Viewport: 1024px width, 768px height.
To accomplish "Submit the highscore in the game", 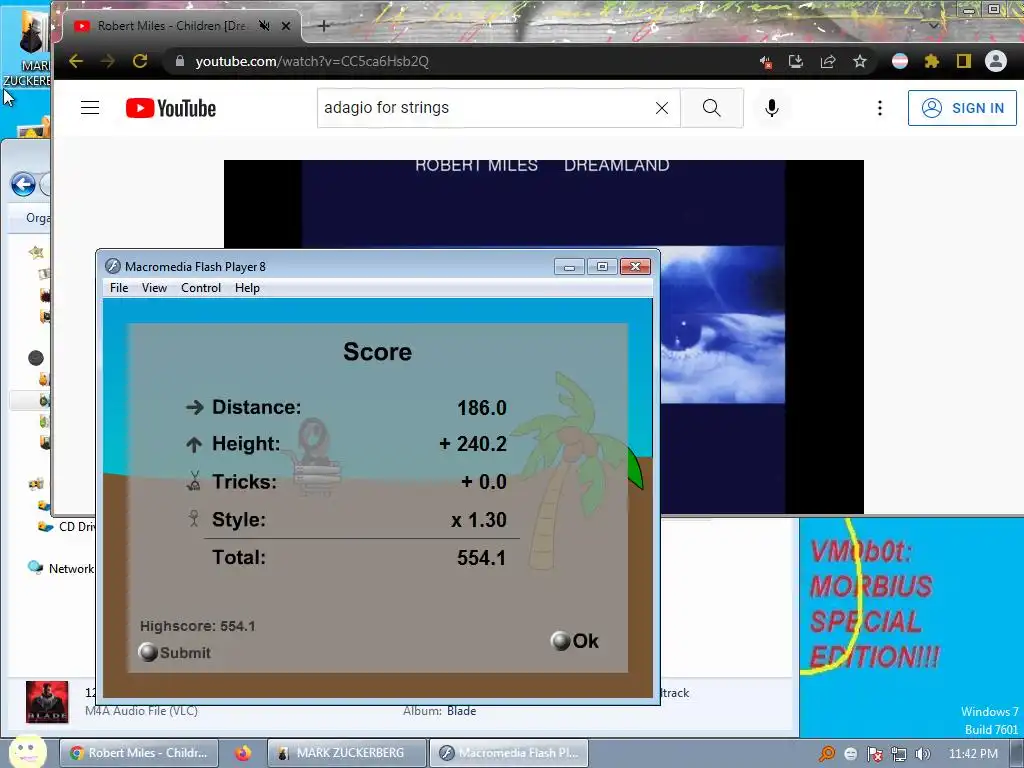I will tap(175, 652).
